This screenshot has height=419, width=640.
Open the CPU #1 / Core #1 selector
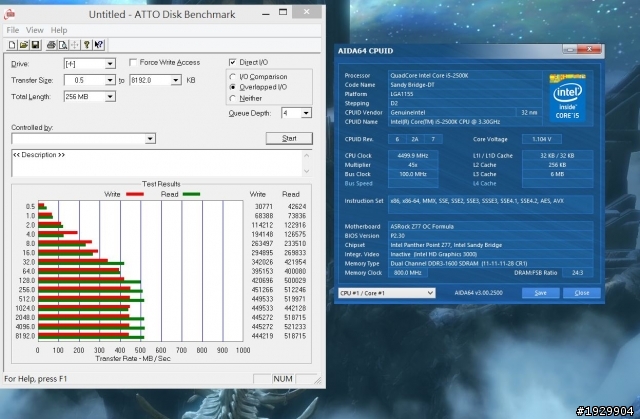[387, 293]
